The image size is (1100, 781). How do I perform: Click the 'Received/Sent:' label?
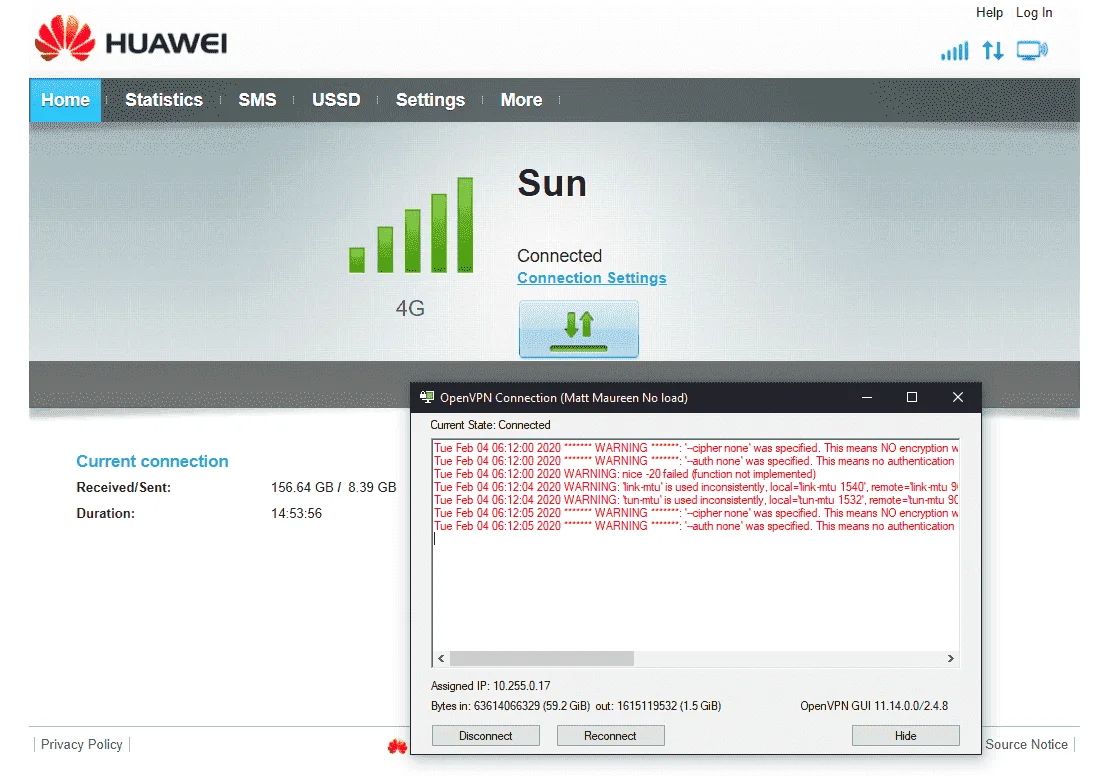tap(123, 487)
